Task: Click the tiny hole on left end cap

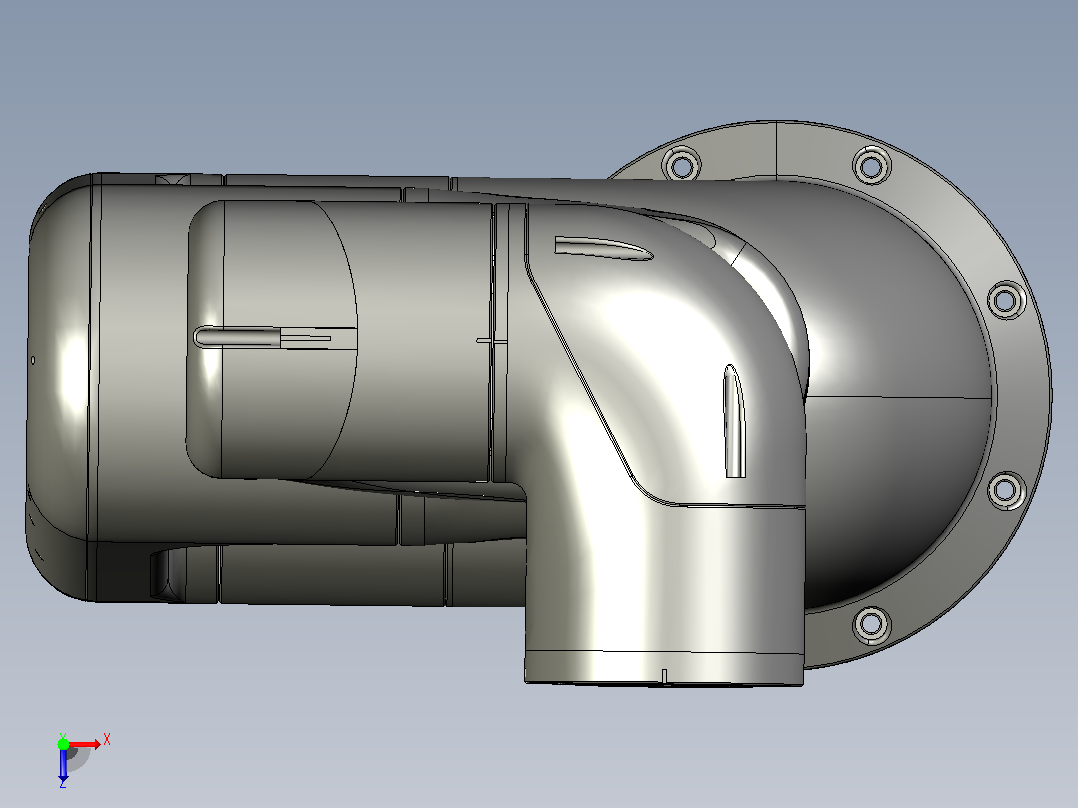Action: pyautogui.click(x=33, y=360)
